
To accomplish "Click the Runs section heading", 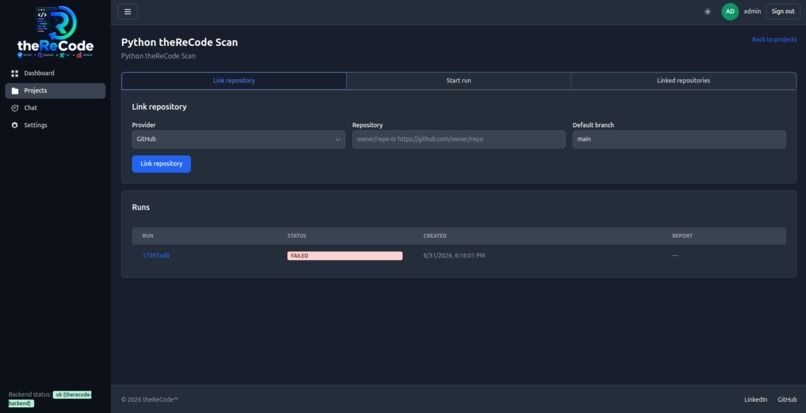I will pos(141,207).
